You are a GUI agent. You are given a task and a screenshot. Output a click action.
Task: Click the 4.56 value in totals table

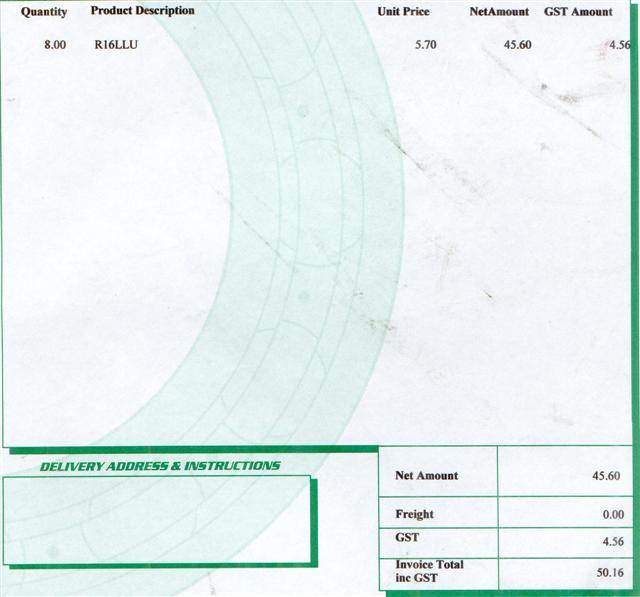(610, 542)
